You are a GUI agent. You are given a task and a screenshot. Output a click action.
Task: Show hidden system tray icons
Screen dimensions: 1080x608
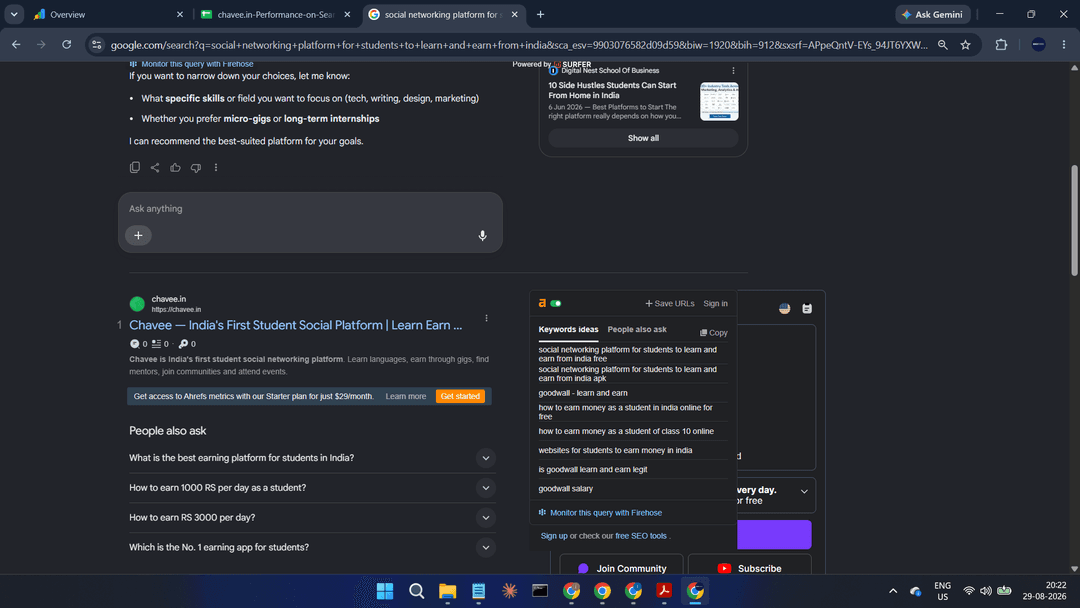893,591
